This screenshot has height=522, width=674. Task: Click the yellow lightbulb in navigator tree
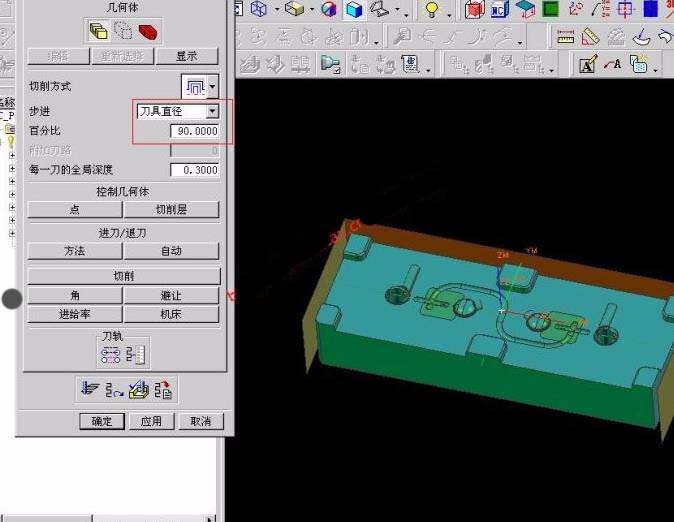click(x=11, y=142)
